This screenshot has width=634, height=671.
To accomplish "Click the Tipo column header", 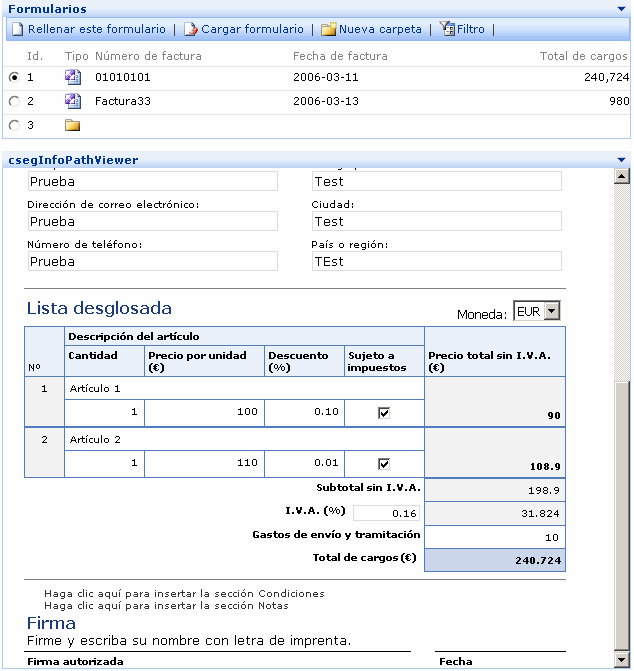I will pos(77,56).
